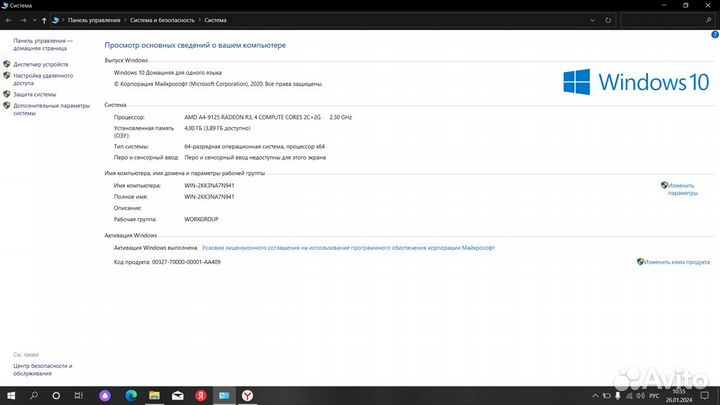This screenshot has height=405, width=720.
Task: Open 'Настройка удаленного доступа' link
Action: 43,79
